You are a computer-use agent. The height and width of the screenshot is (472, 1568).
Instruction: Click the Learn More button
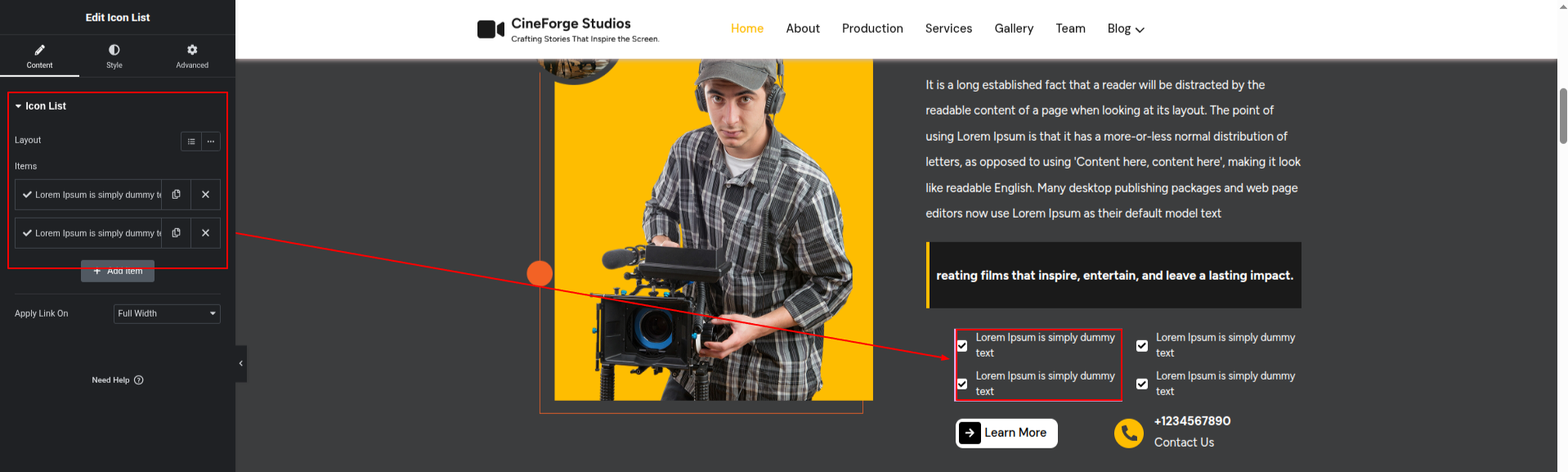pos(1006,433)
